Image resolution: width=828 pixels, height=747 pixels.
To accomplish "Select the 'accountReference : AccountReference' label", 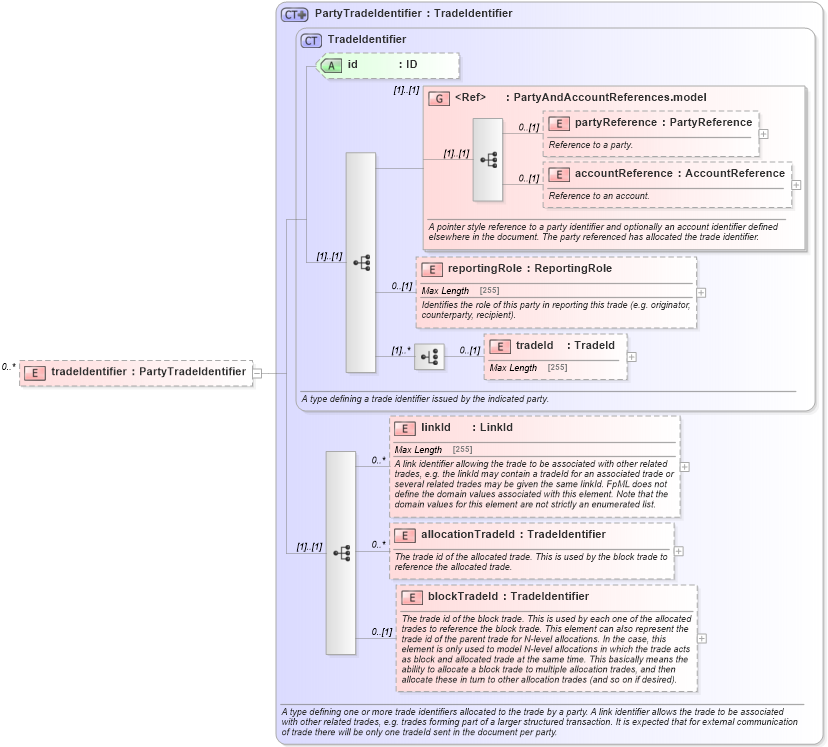I will [680, 173].
